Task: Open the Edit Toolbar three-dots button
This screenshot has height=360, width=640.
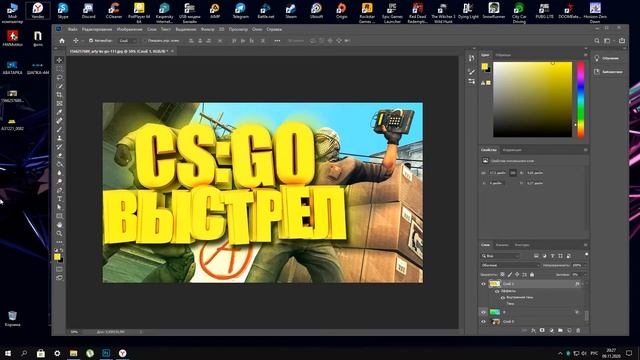Action: [59, 242]
